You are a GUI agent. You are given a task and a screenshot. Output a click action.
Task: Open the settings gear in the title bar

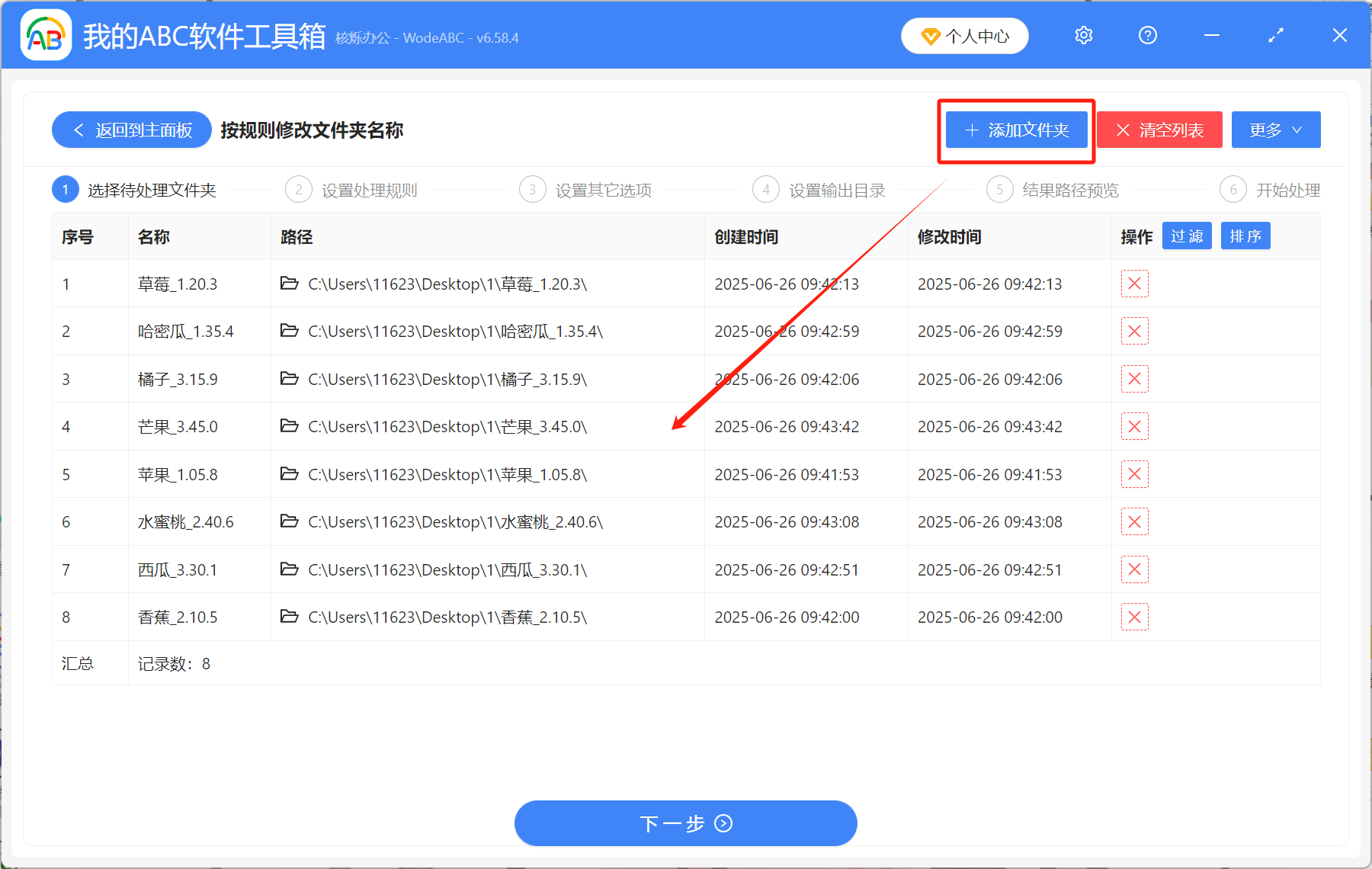(1083, 35)
